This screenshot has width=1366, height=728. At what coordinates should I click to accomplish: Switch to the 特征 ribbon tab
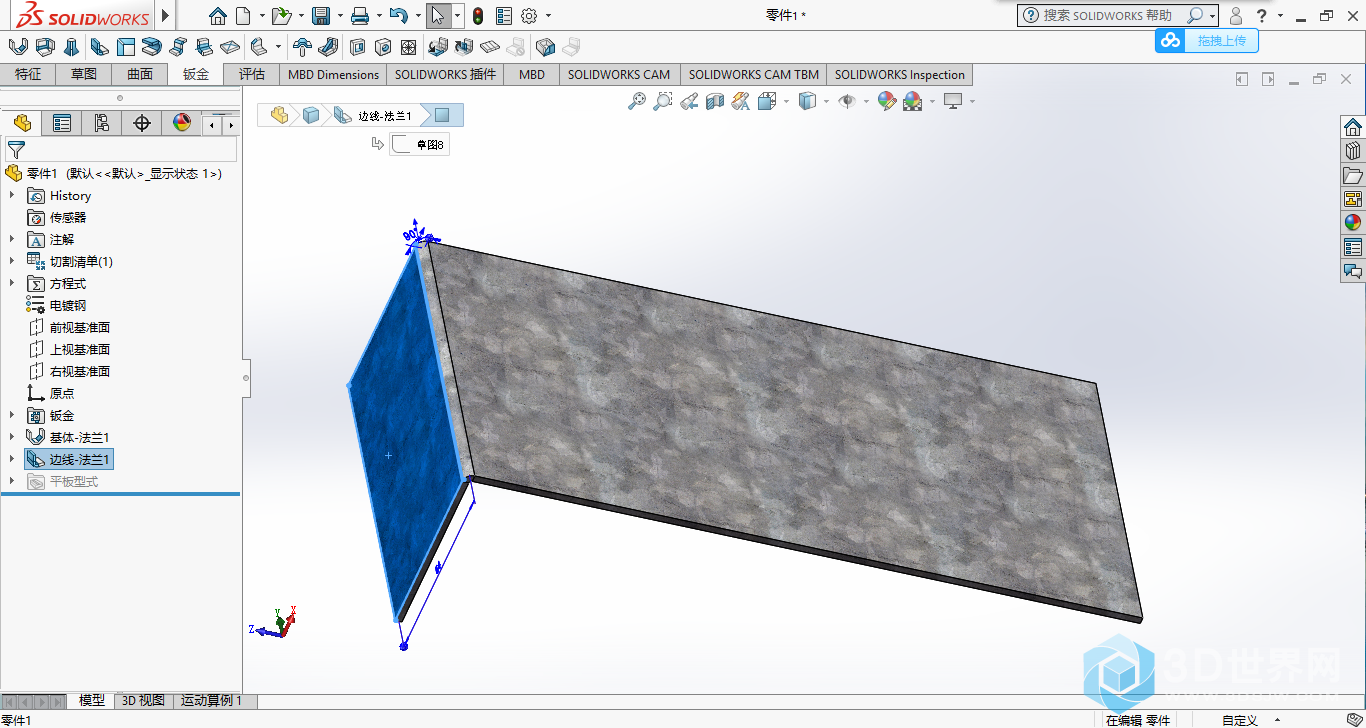click(28, 74)
